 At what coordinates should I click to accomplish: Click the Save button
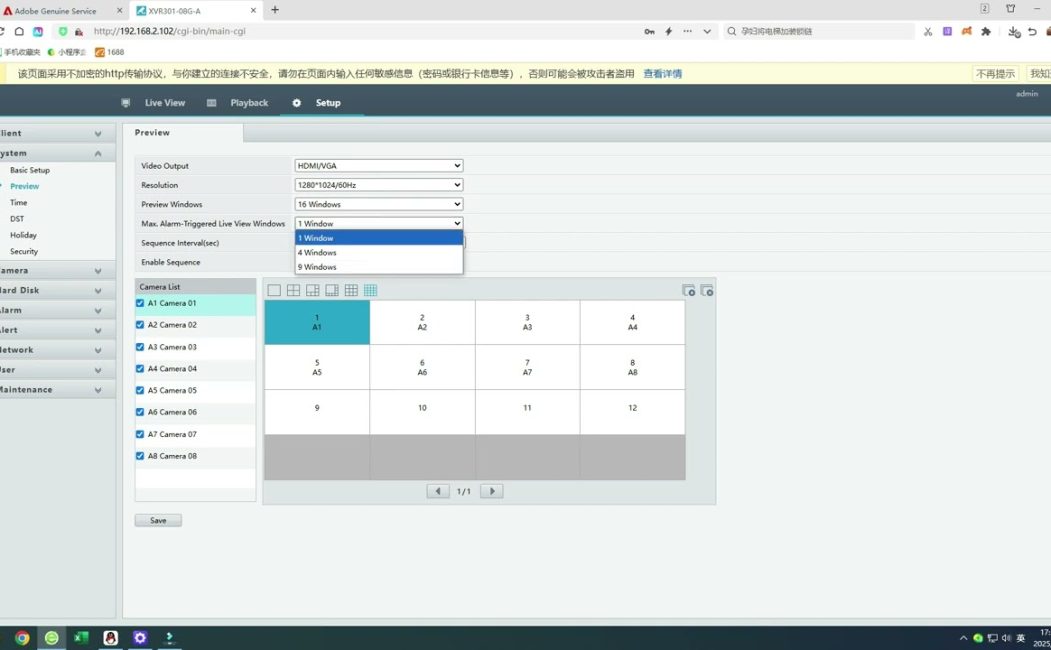[158, 521]
